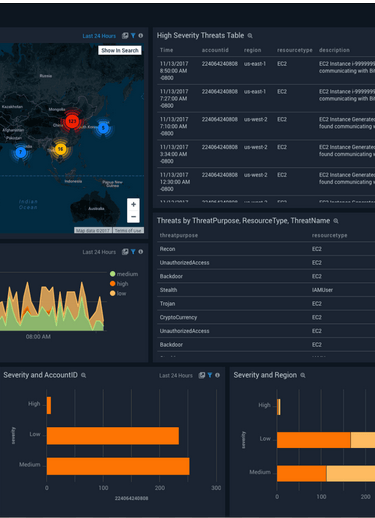This screenshot has width=375, height=518.
Task: Click the light Medium segment in Region chart
Action: (x=351, y=473)
